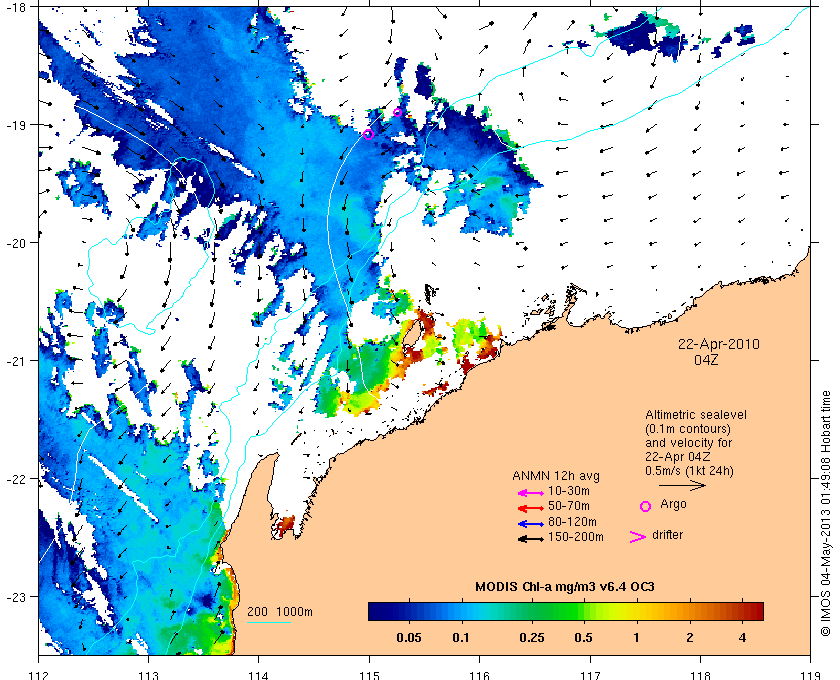Click the smaller Argo float marker near 19S
Viewport: 840px width, 680px height.
[x=398, y=113]
